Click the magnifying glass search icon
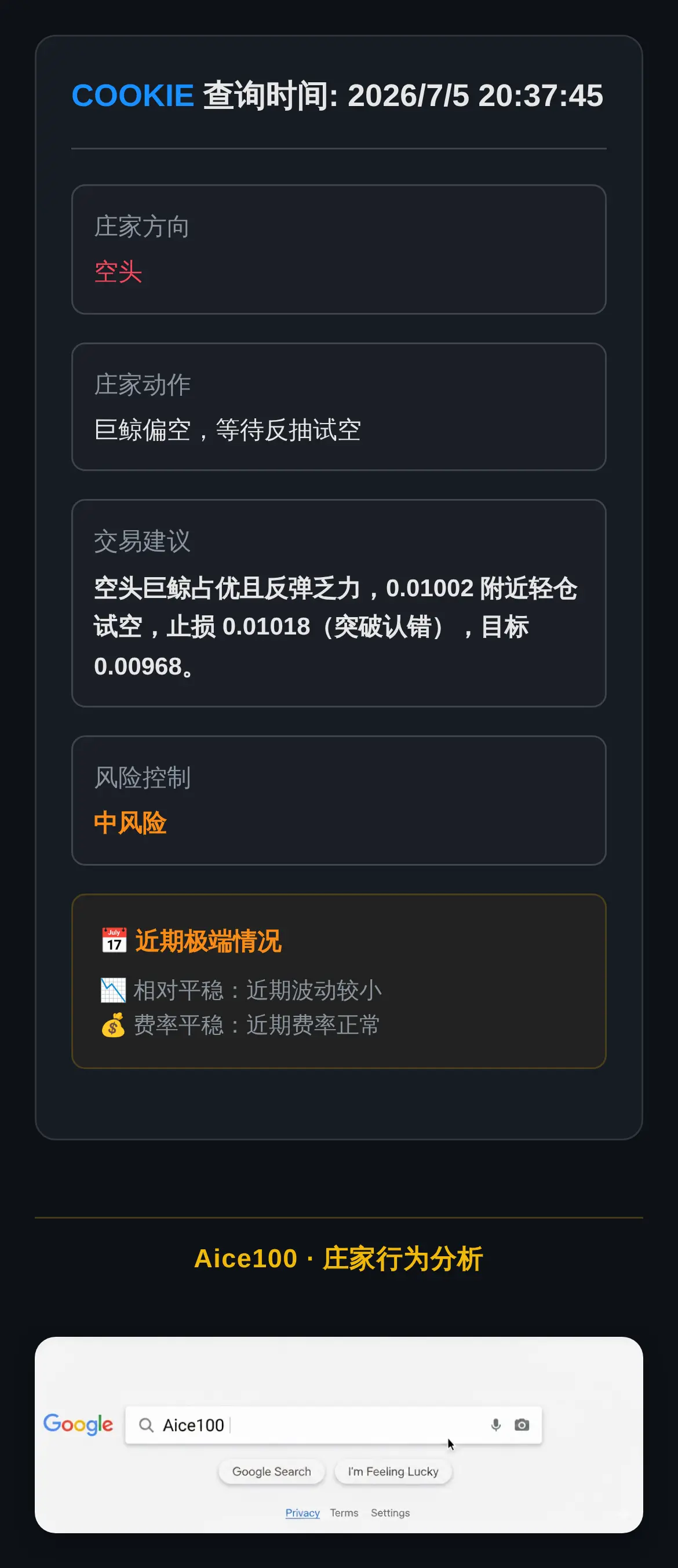 (x=146, y=1425)
